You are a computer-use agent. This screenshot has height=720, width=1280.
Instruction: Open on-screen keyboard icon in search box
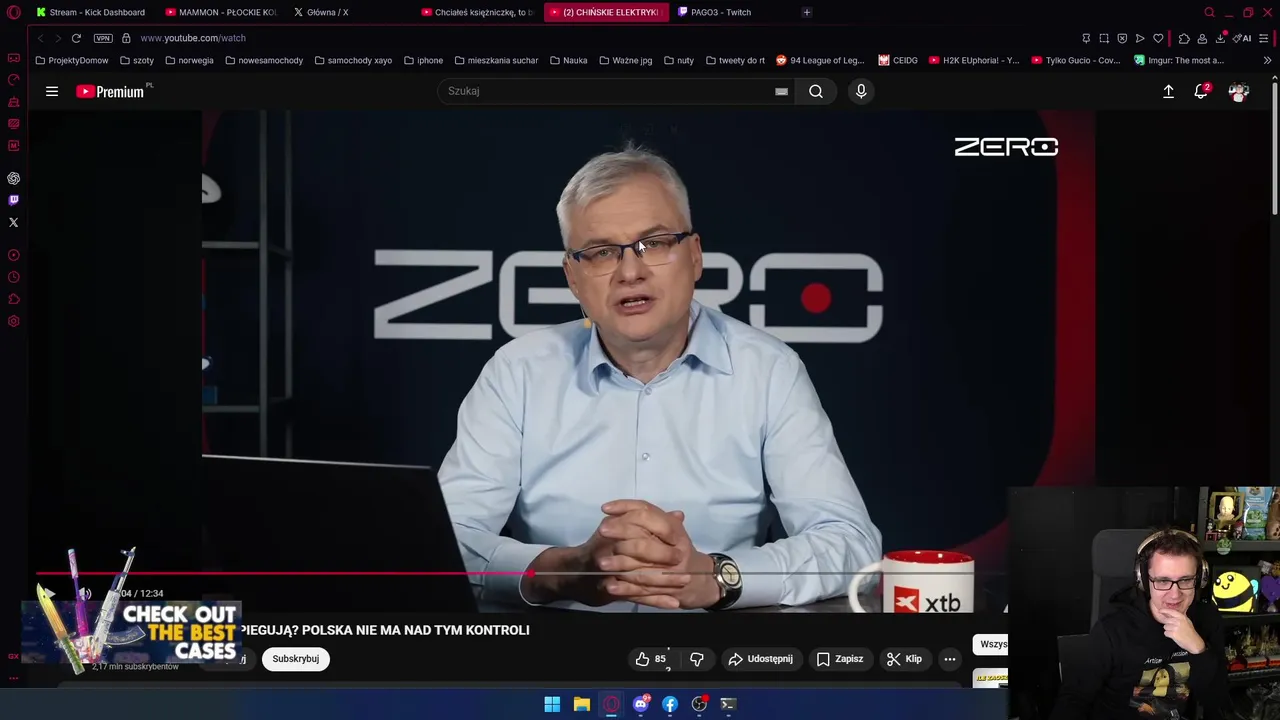coord(781,91)
